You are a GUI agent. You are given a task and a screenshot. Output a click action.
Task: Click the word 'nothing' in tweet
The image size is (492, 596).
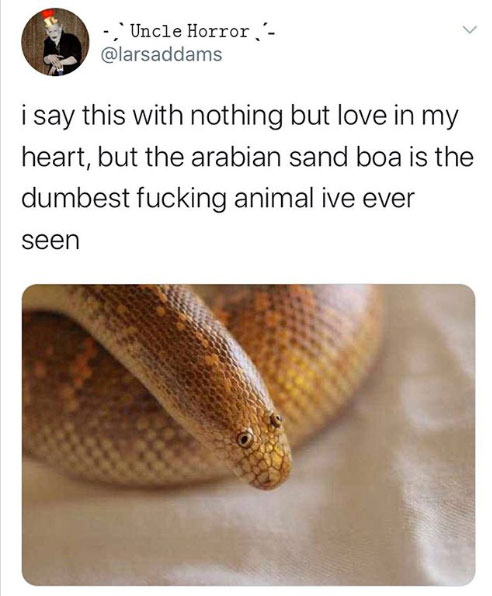tap(236, 116)
